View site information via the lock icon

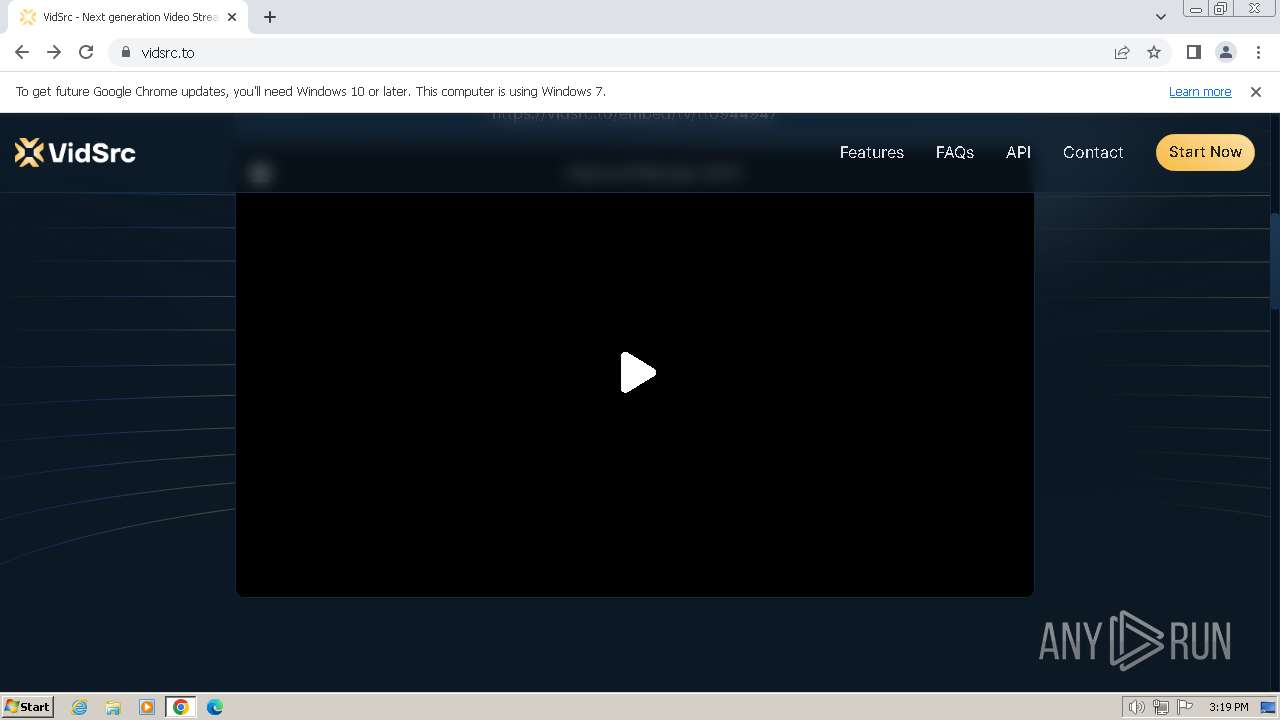pyautogui.click(x=126, y=52)
